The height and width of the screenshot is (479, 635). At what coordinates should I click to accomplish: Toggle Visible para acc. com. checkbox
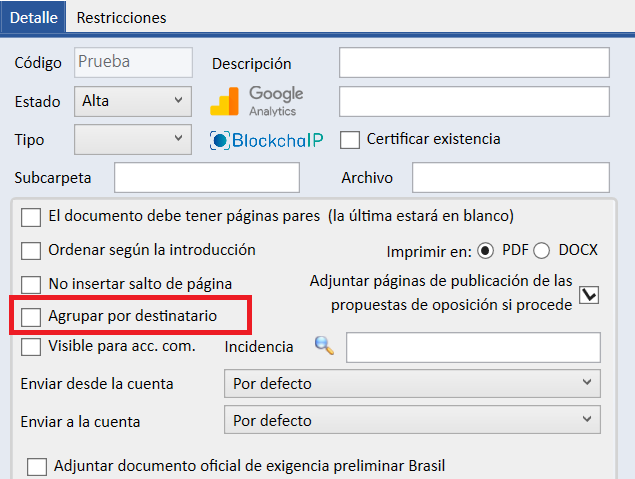[x=31, y=347]
